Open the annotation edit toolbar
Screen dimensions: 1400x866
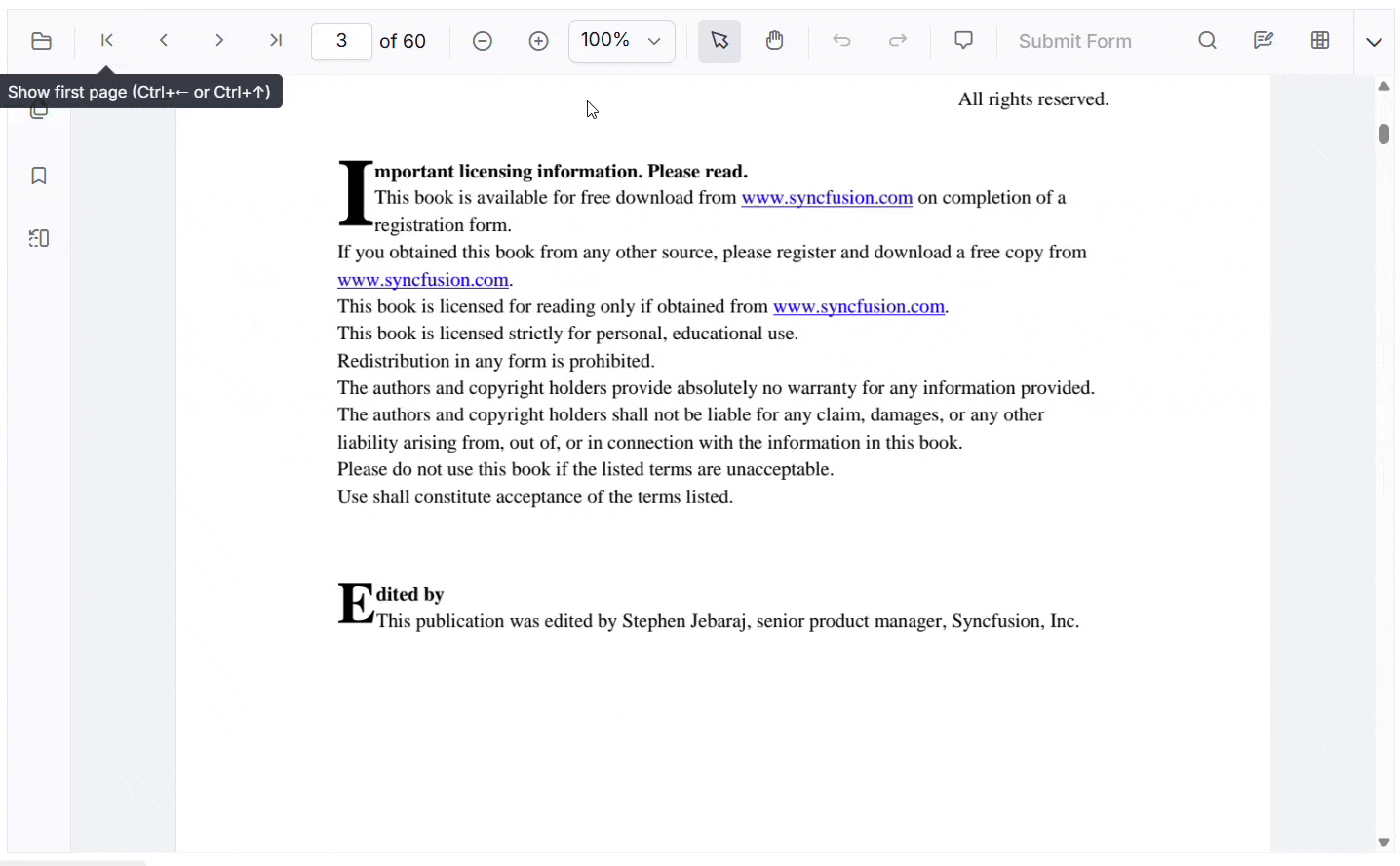1264,41
